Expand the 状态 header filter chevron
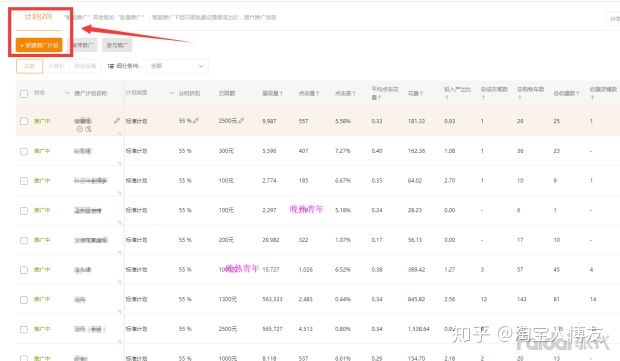 pos(67,93)
